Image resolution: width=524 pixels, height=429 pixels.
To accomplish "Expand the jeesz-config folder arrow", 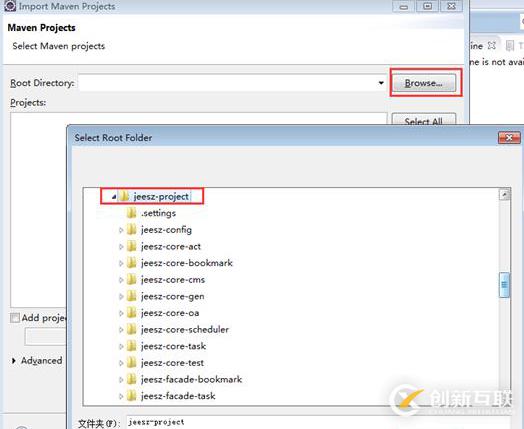I will [x=121, y=230].
